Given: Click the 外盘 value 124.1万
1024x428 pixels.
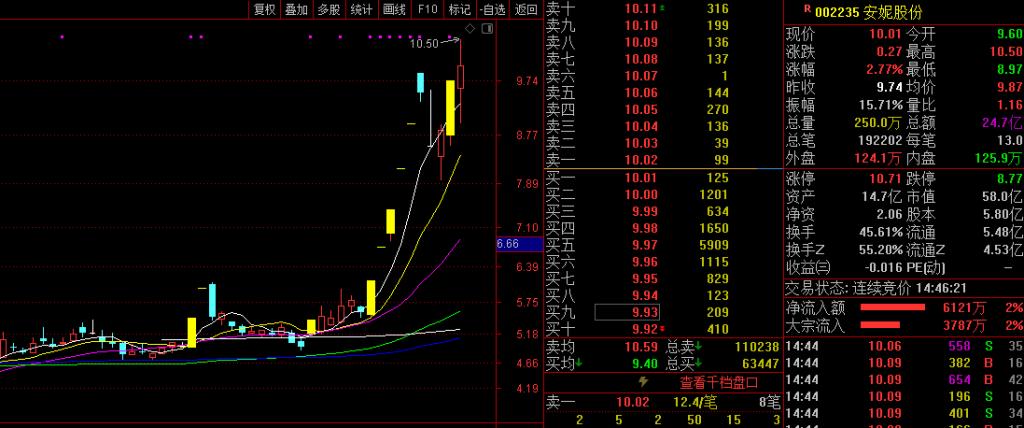Looking at the screenshot, I should point(878,157).
